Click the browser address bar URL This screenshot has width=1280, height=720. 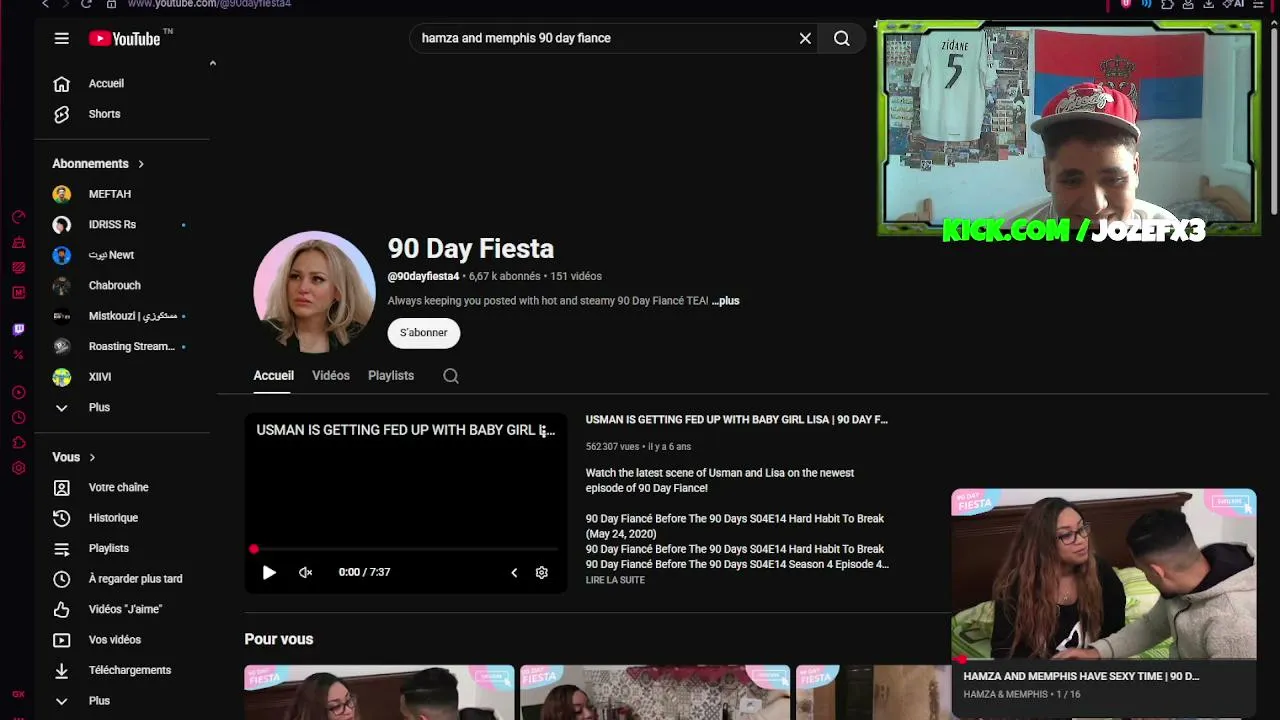tap(209, 4)
